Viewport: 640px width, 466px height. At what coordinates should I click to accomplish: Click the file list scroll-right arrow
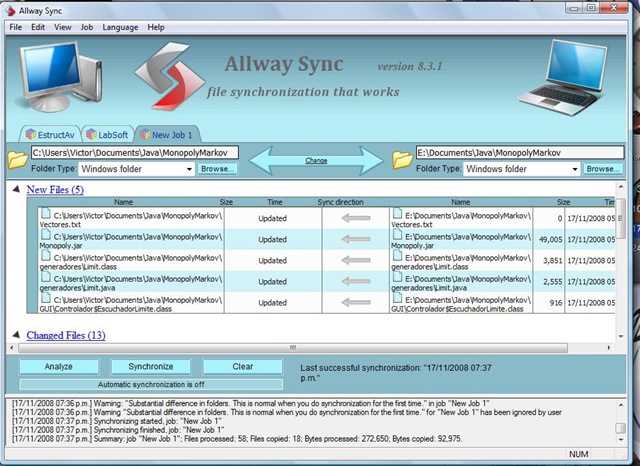[x=609, y=348]
